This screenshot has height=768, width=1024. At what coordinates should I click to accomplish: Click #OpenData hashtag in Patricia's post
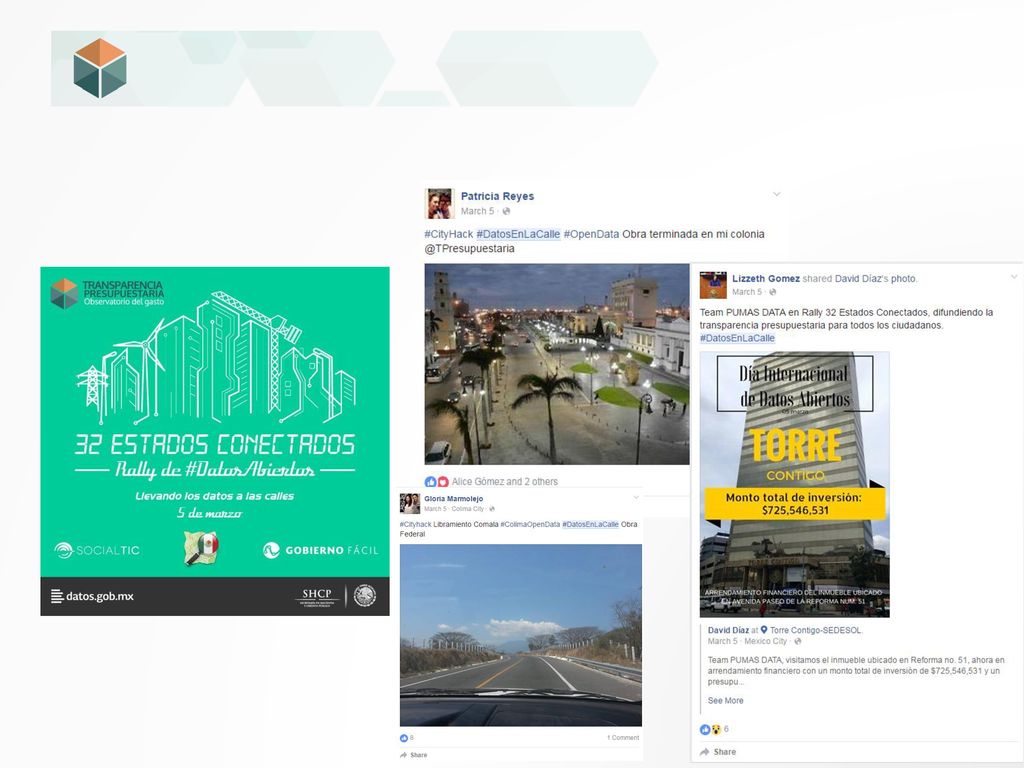coord(591,234)
